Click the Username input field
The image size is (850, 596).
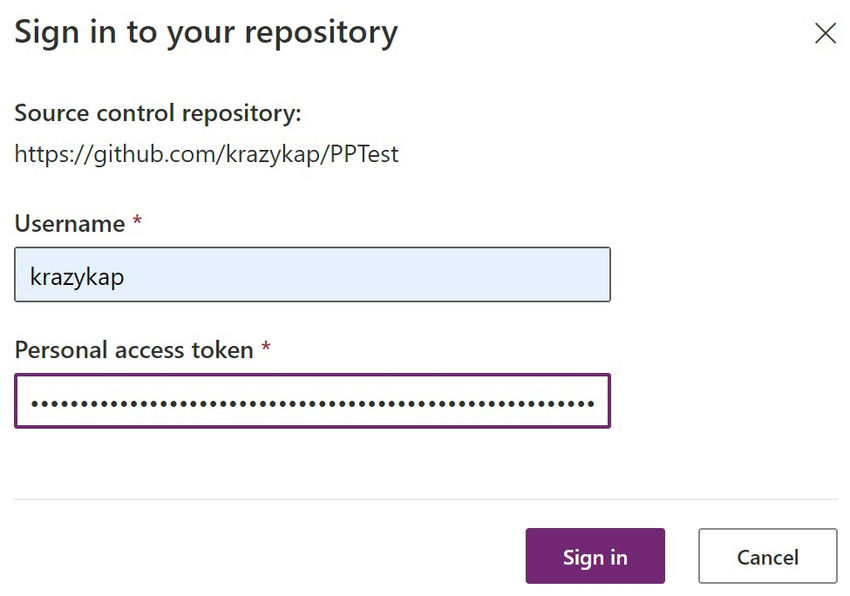point(310,273)
